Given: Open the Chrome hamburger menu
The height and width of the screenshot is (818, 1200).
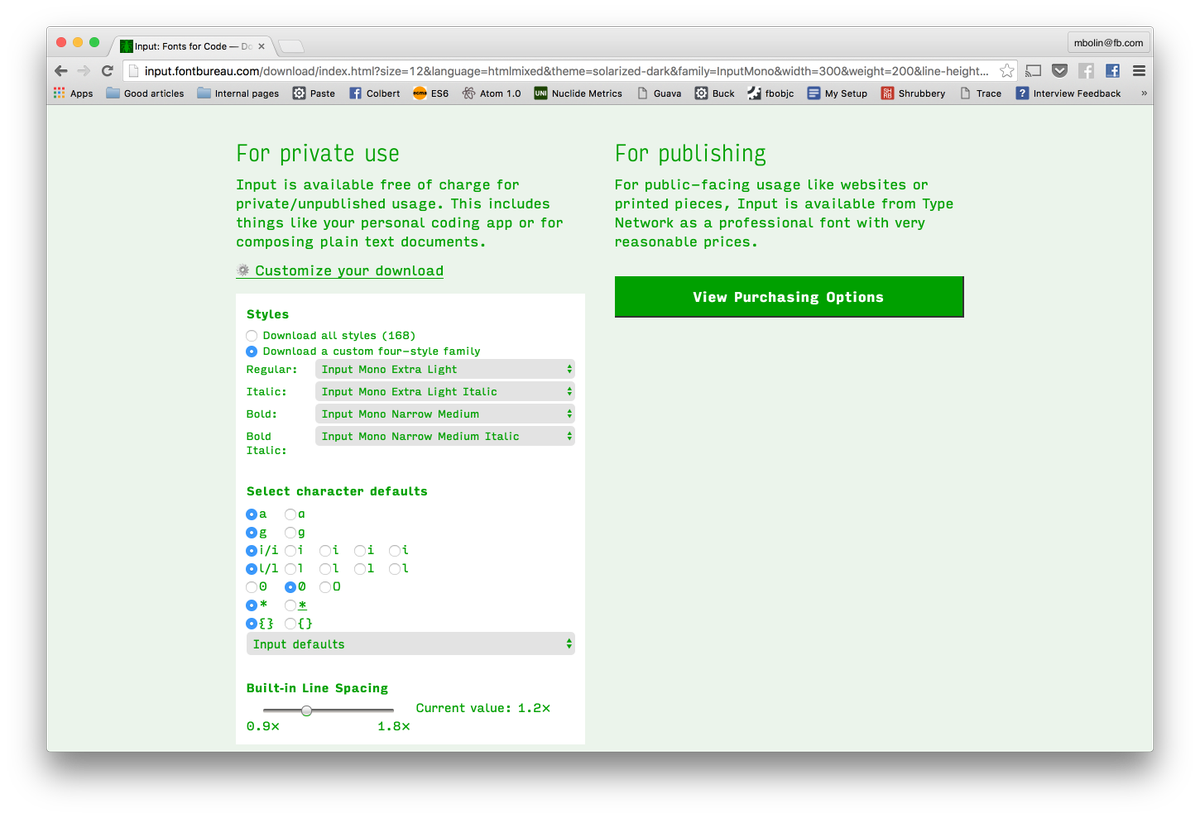Looking at the screenshot, I should pyautogui.click(x=1139, y=71).
